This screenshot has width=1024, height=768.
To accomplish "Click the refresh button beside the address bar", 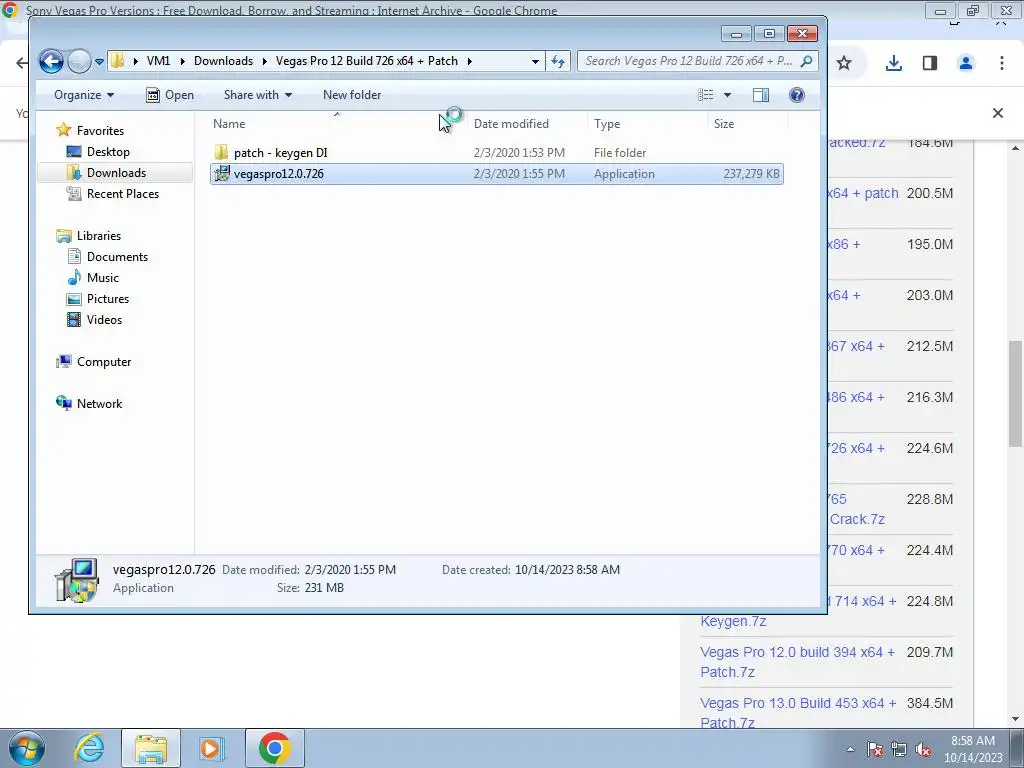I will 558,61.
